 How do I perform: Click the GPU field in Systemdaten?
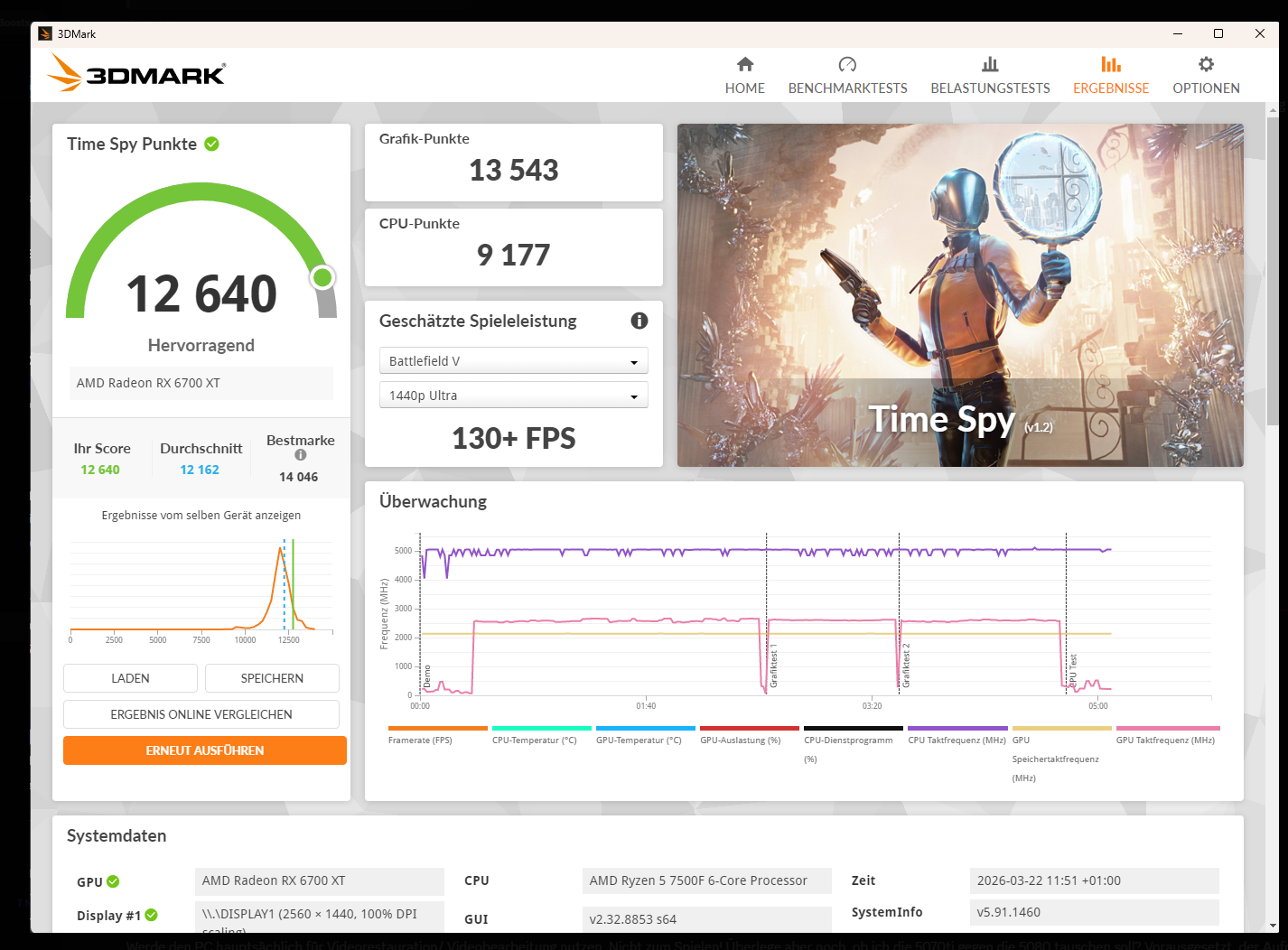click(x=319, y=880)
